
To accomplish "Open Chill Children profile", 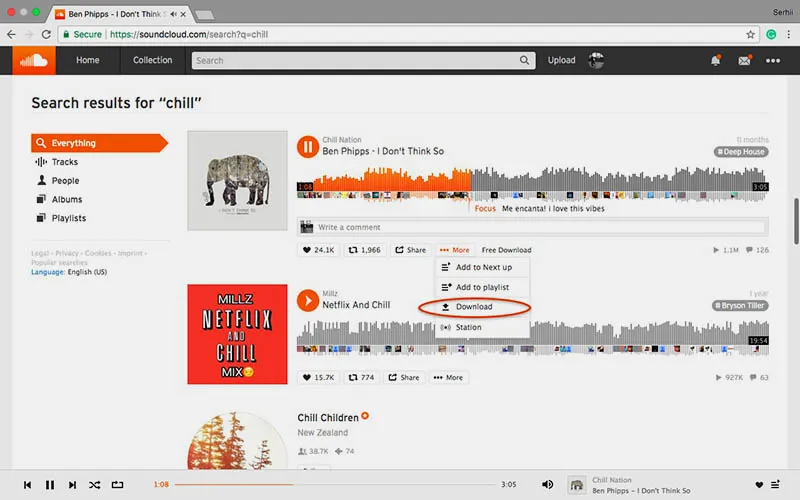I will coord(328,418).
